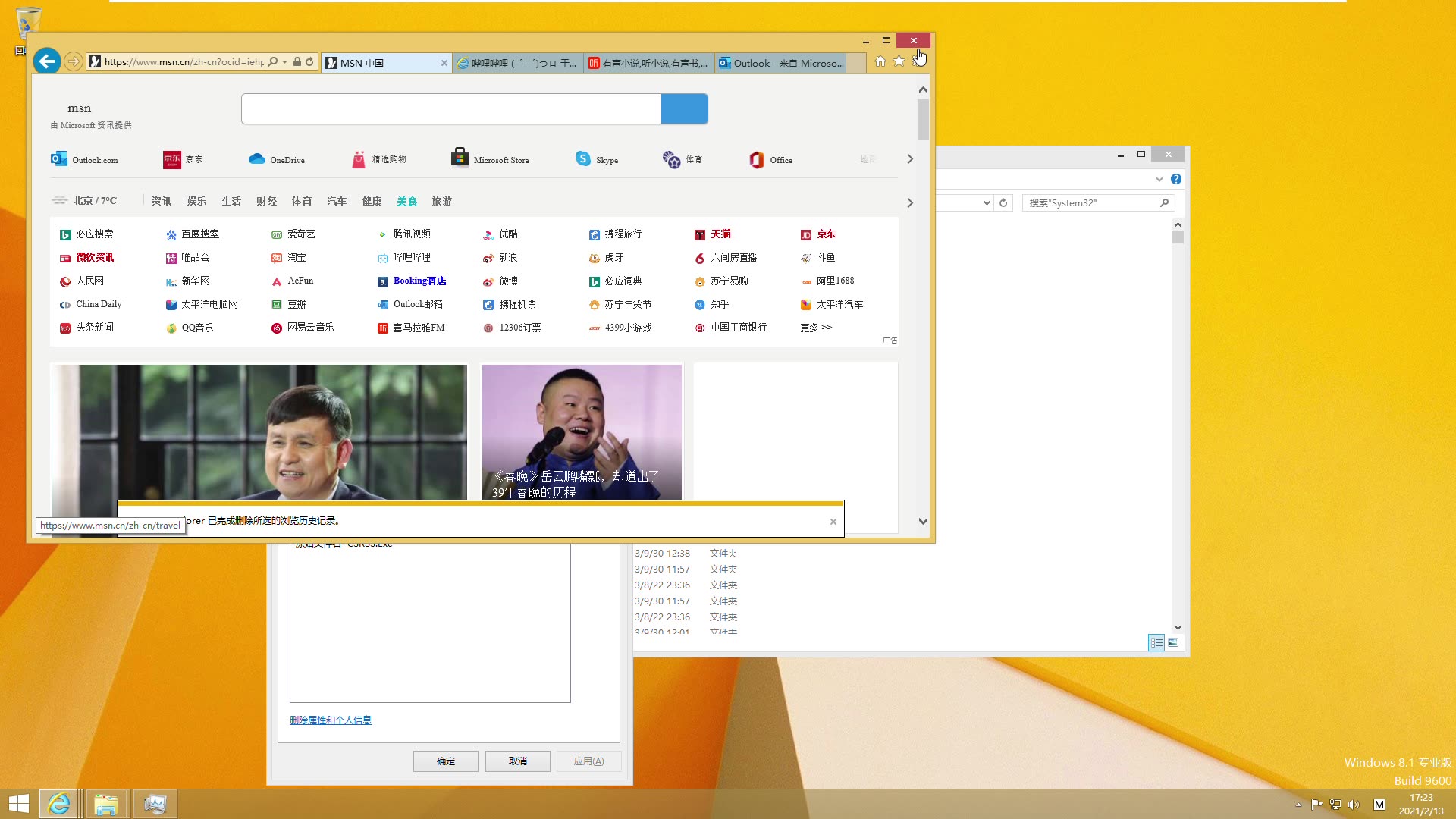
Task: Open the Outlook.com shortcut
Action: coord(84,159)
